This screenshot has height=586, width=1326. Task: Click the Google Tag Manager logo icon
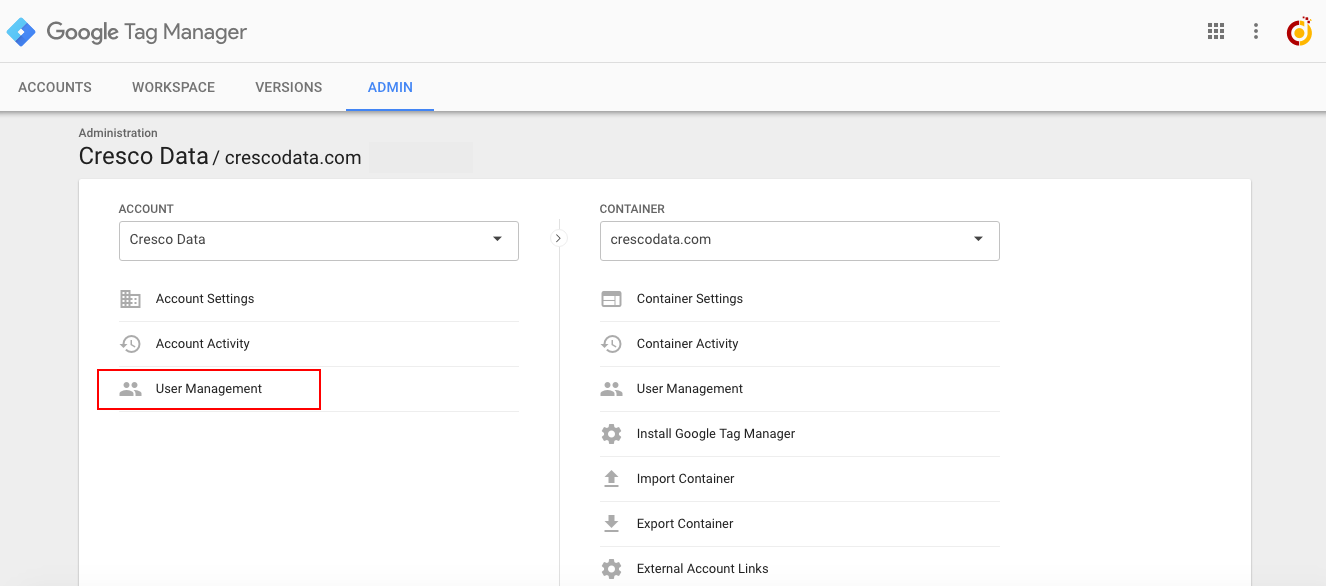tap(21, 32)
